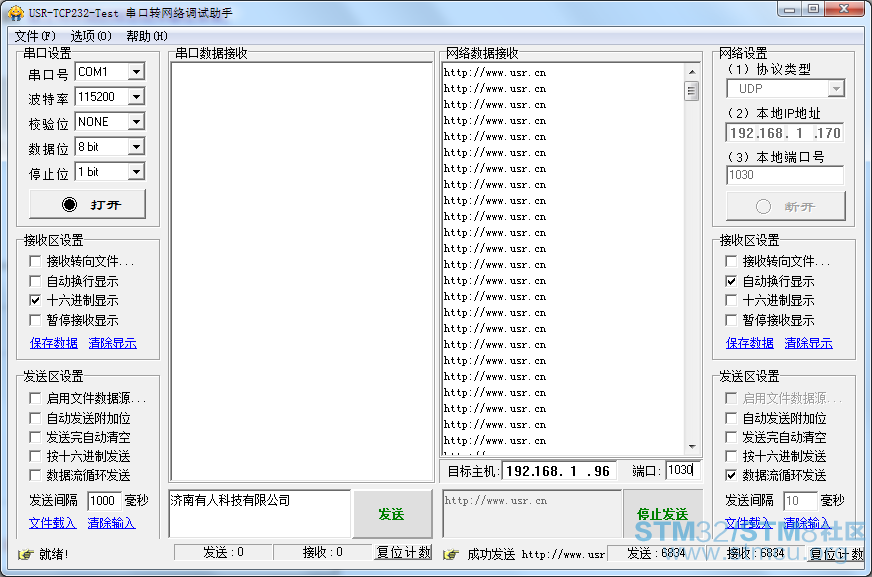Click the serial data receive area

coord(302,271)
